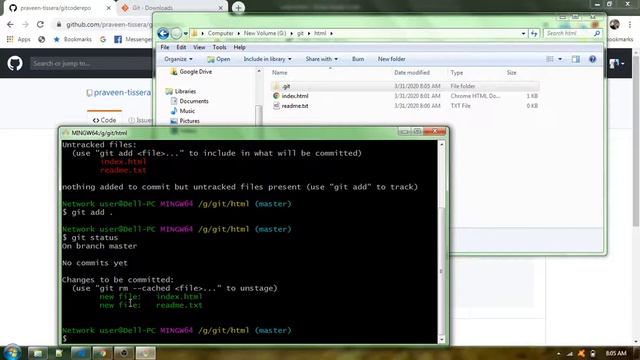Open the Explorer Tools menu
640x360 pixels.
point(219,47)
